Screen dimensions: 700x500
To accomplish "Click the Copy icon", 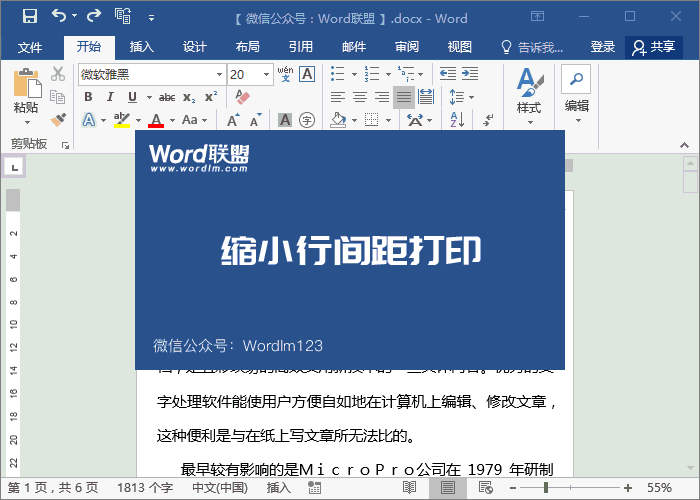I will pyautogui.click(x=58, y=97).
